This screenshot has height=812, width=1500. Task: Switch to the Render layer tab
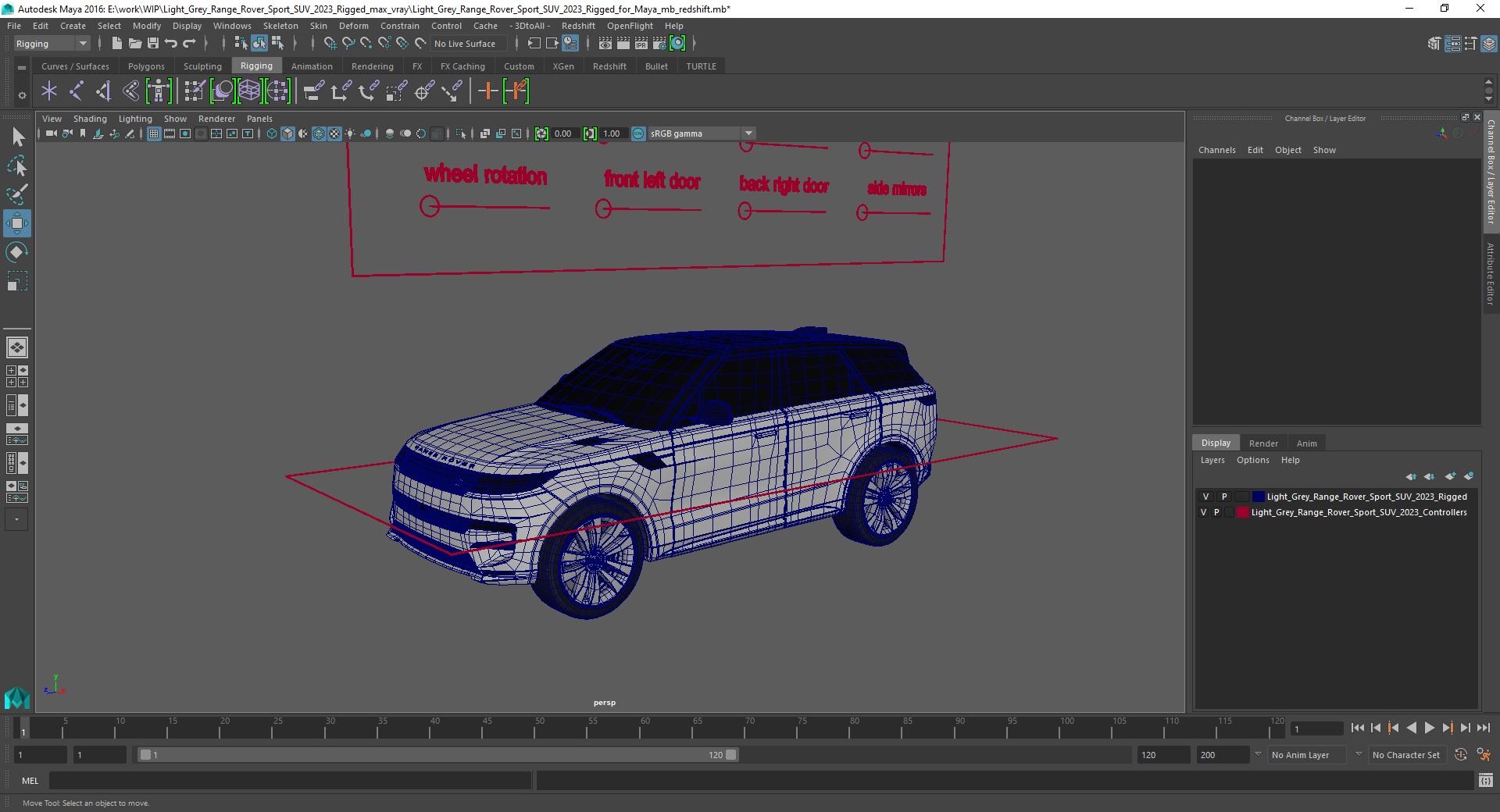(1263, 443)
